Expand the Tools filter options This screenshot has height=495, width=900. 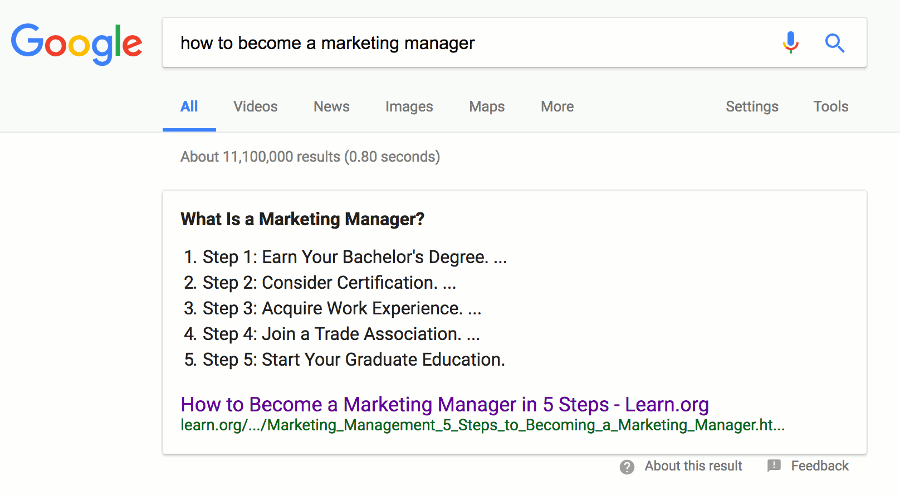pos(831,107)
